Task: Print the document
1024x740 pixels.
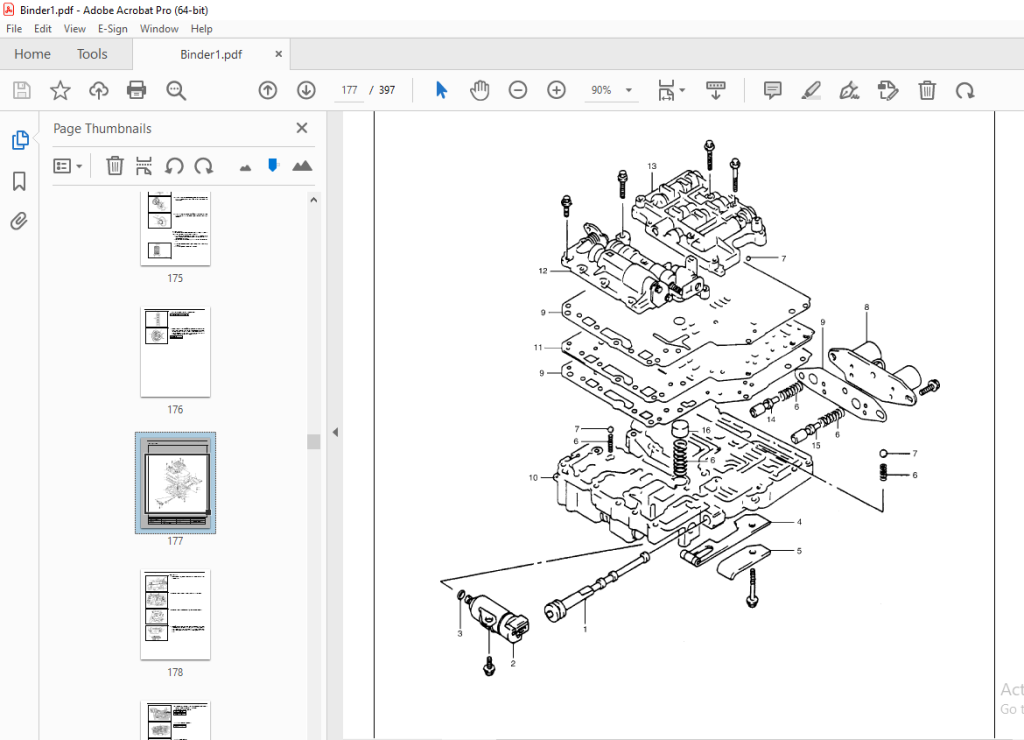Action: (x=136, y=90)
